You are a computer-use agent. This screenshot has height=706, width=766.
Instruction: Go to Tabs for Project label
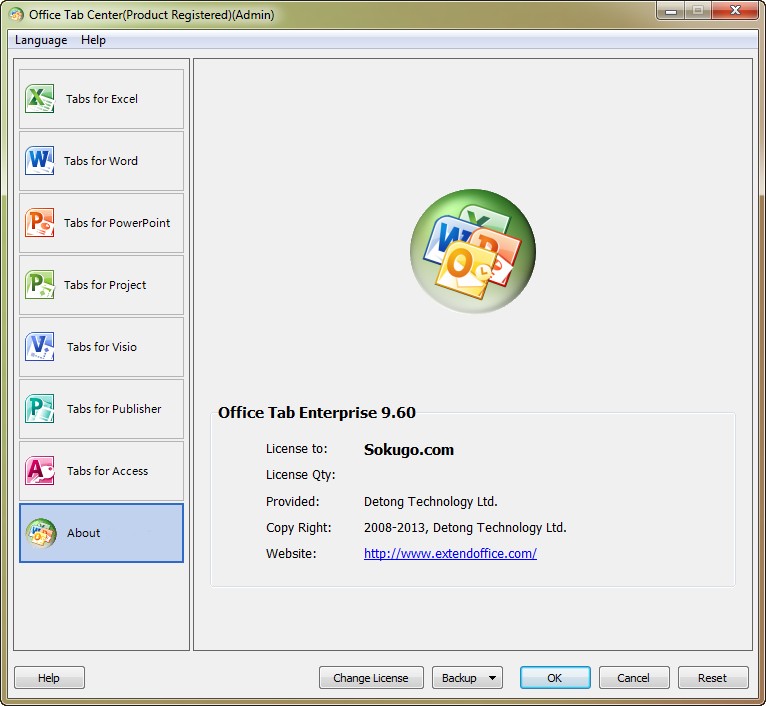tap(105, 285)
